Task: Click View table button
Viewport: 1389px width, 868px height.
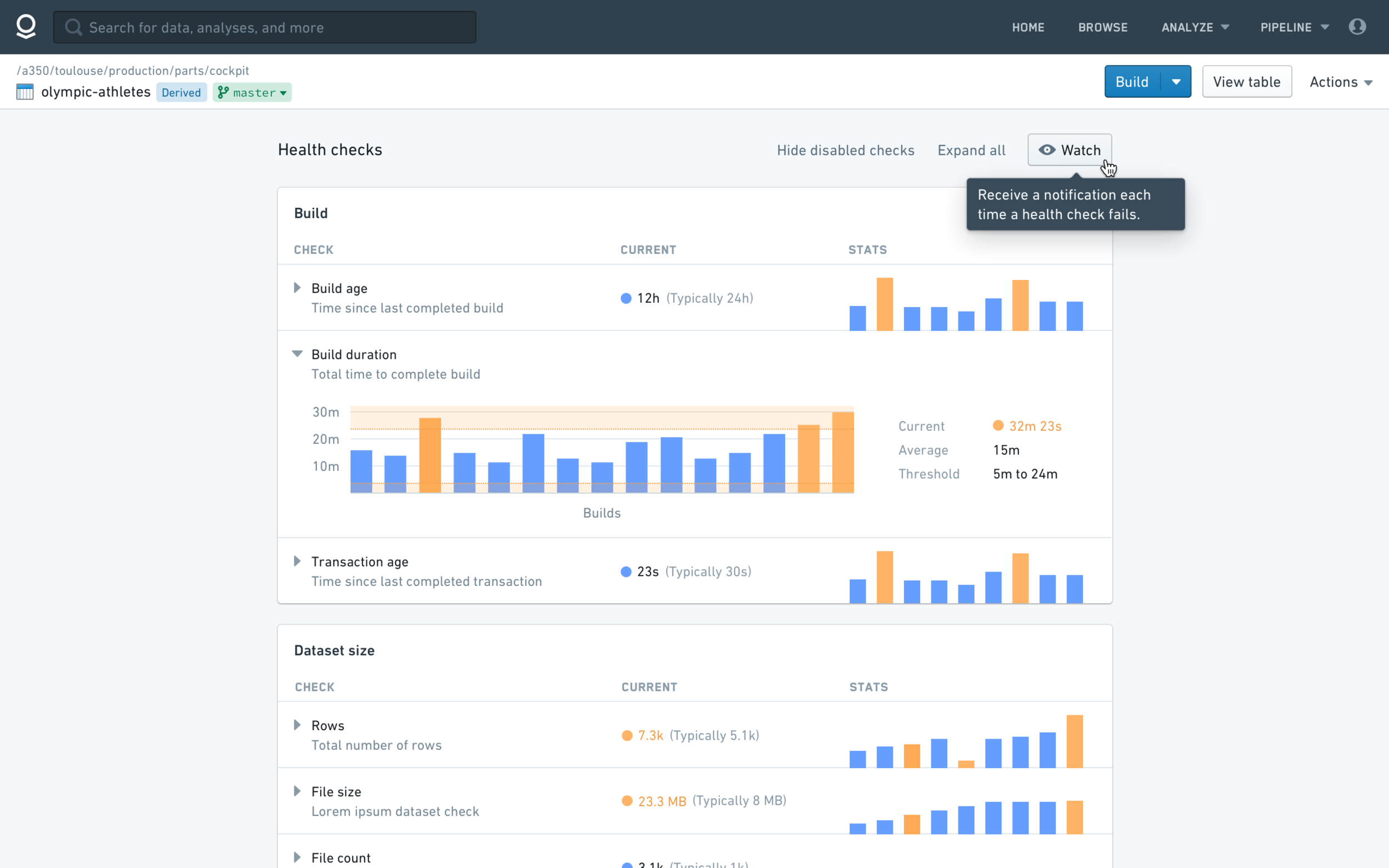Action: tap(1247, 82)
